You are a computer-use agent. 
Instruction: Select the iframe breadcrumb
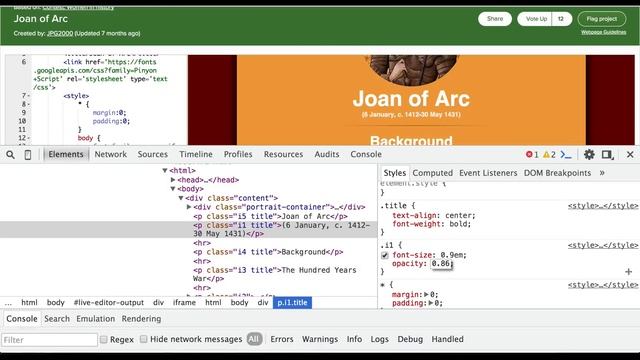click(x=184, y=302)
